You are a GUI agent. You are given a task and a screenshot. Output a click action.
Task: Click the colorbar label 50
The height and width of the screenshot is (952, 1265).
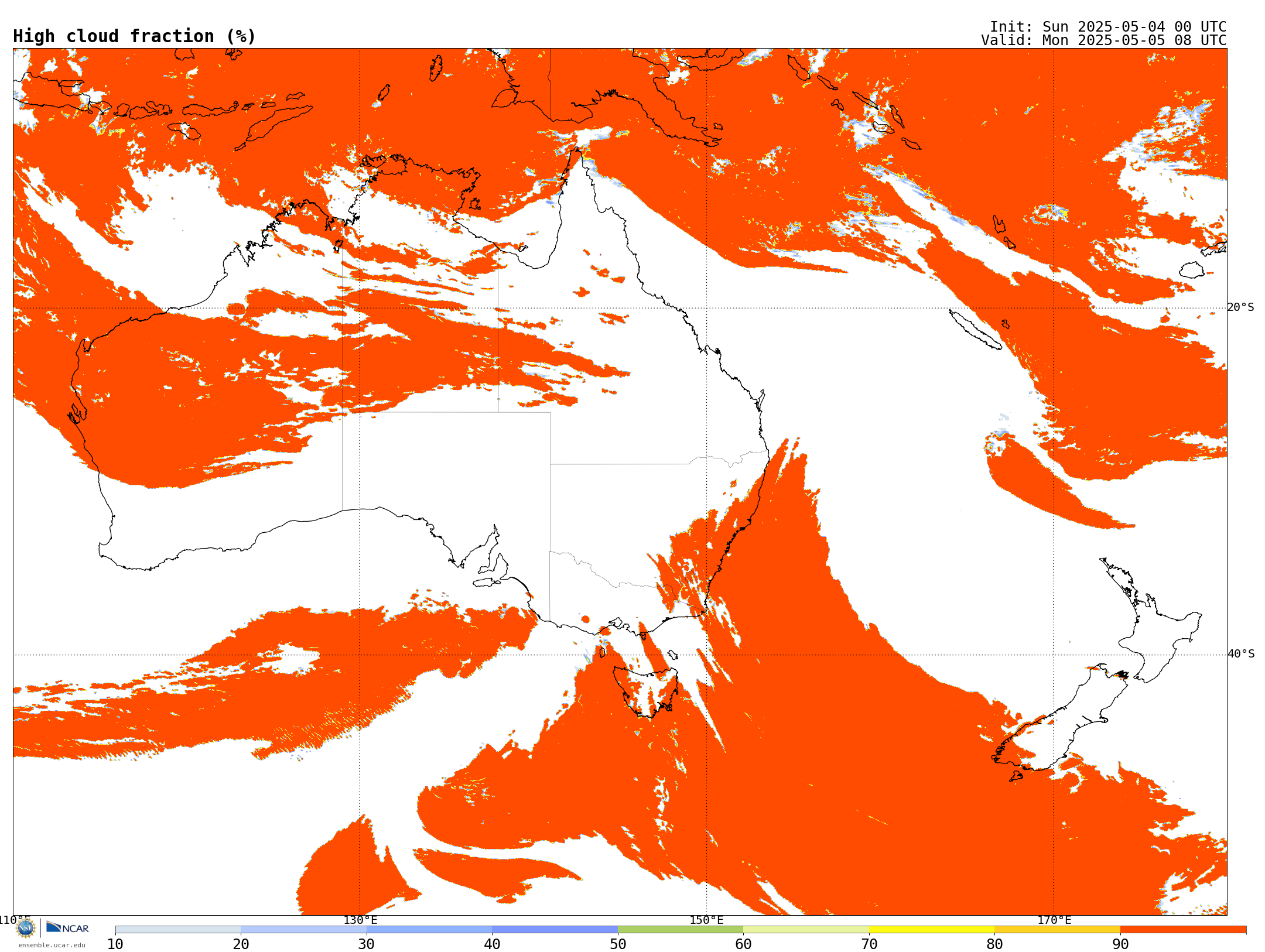point(618,944)
